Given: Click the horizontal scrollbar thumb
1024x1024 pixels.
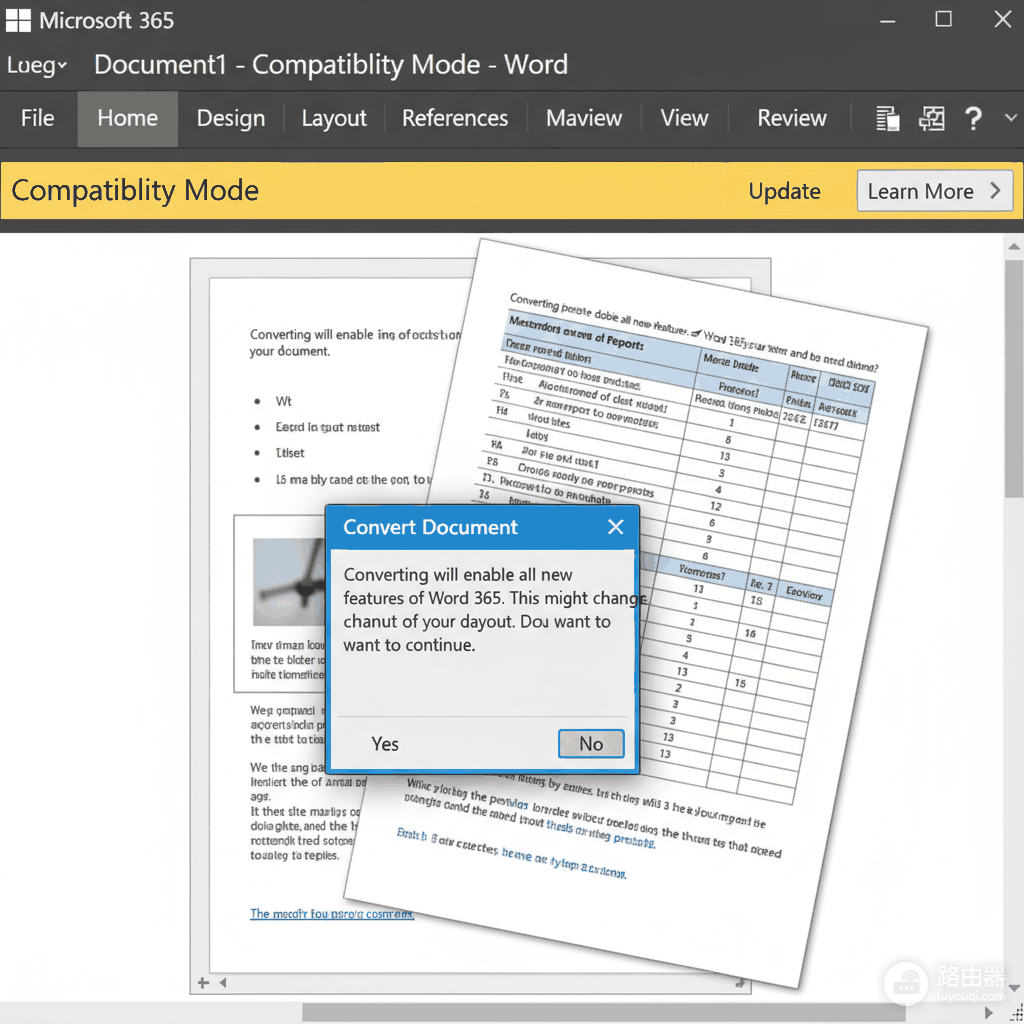Looking at the screenshot, I should point(603,1013).
